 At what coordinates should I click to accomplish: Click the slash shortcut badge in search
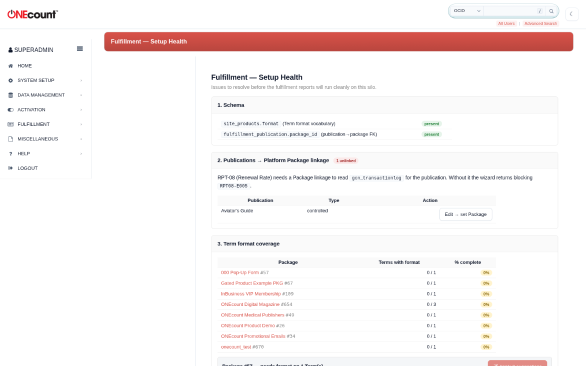click(539, 11)
